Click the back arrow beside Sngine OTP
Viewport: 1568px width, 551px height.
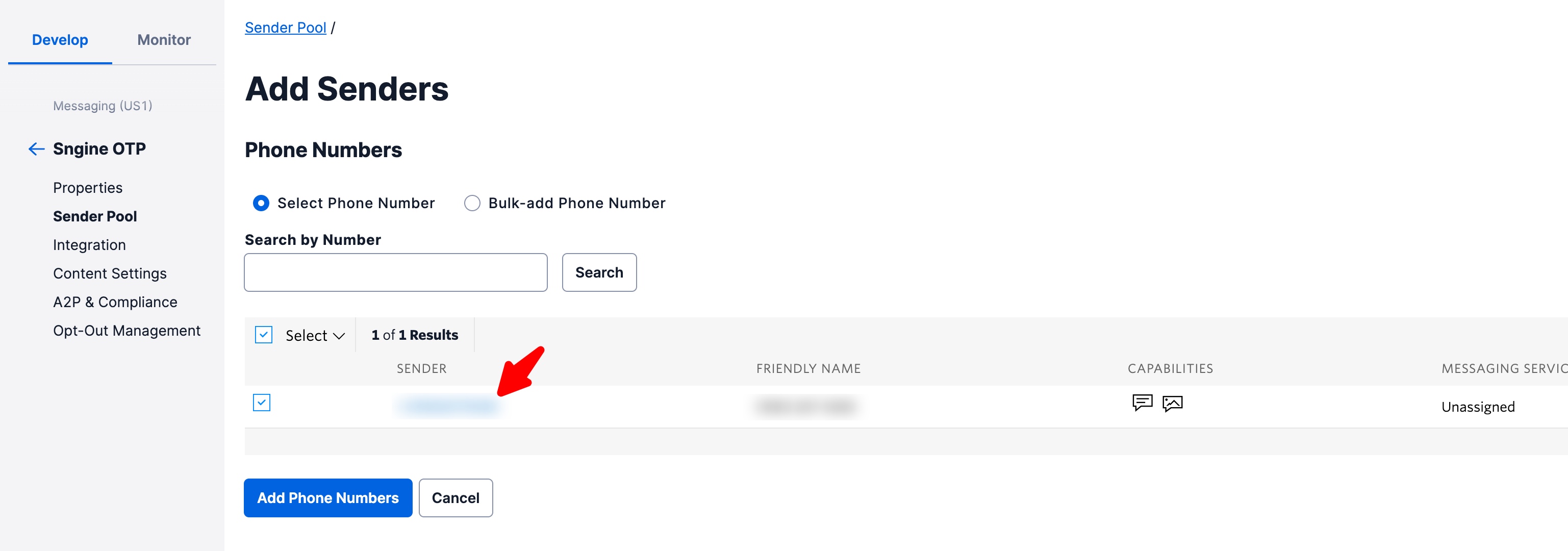tap(37, 149)
